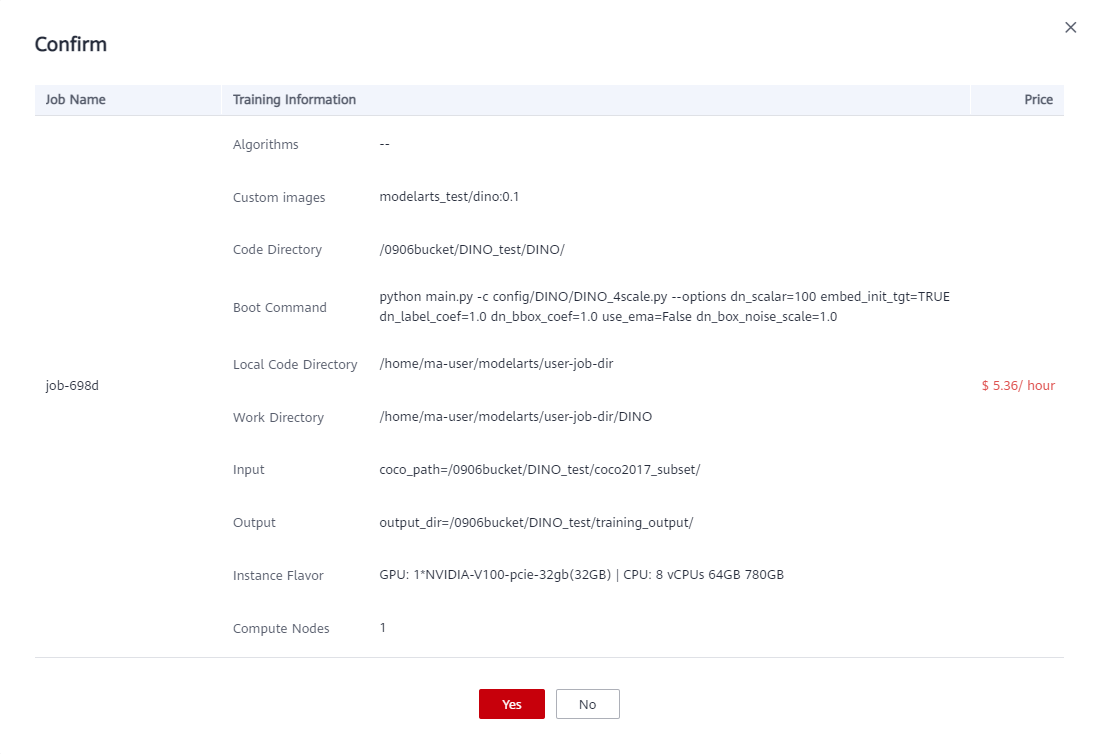This screenshot has width=1097, height=754.
Task: Close the Confirm dialog with X icon
Action: pos(1071,28)
